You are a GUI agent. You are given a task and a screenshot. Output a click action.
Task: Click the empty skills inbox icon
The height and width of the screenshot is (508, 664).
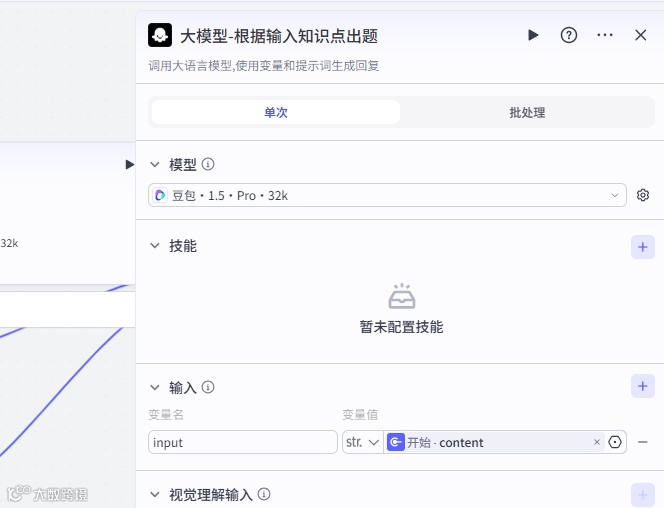[x=402, y=296]
